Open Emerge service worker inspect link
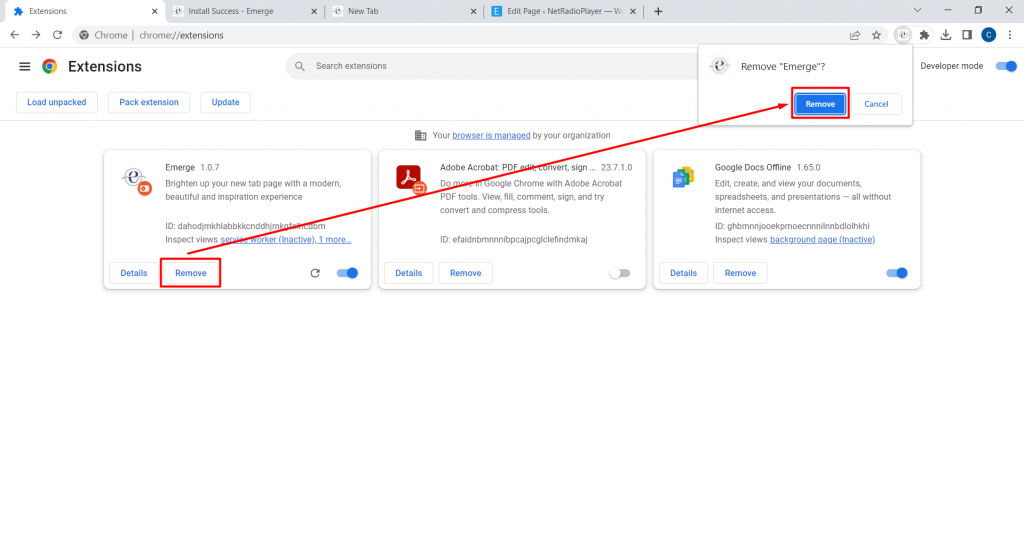This screenshot has height=549, width=1024. (x=285, y=240)
